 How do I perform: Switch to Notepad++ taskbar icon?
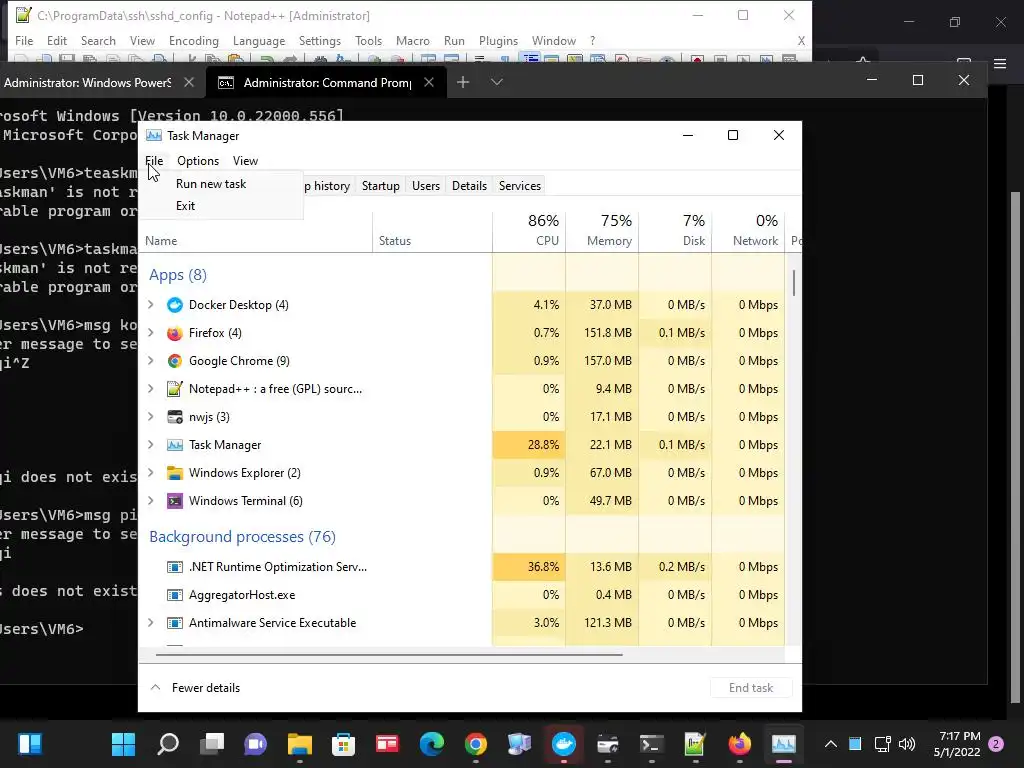(x=695, y=744)
